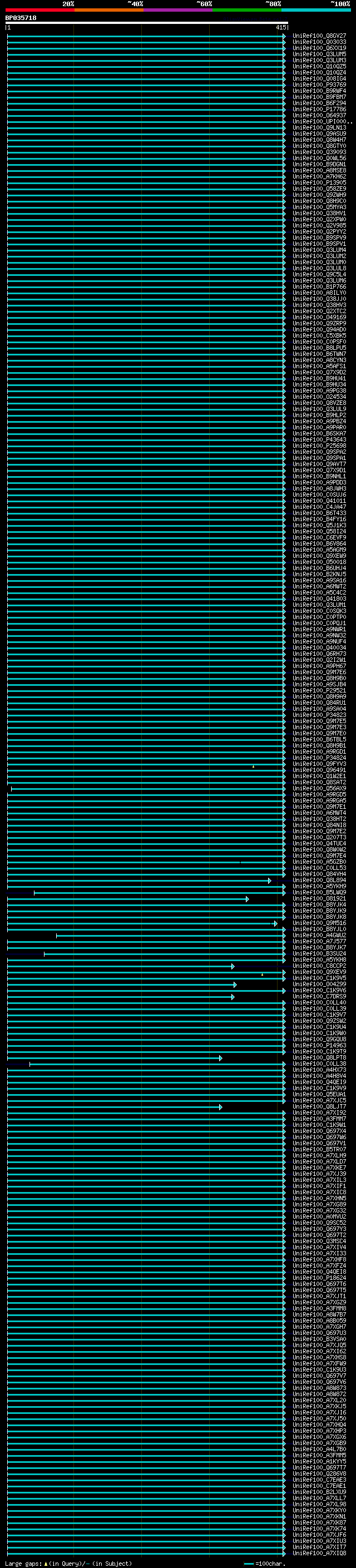Select the UniRef100_A7XJF6 label
Viewport: 356px width, 1568px height.
tap(319, 1535)
